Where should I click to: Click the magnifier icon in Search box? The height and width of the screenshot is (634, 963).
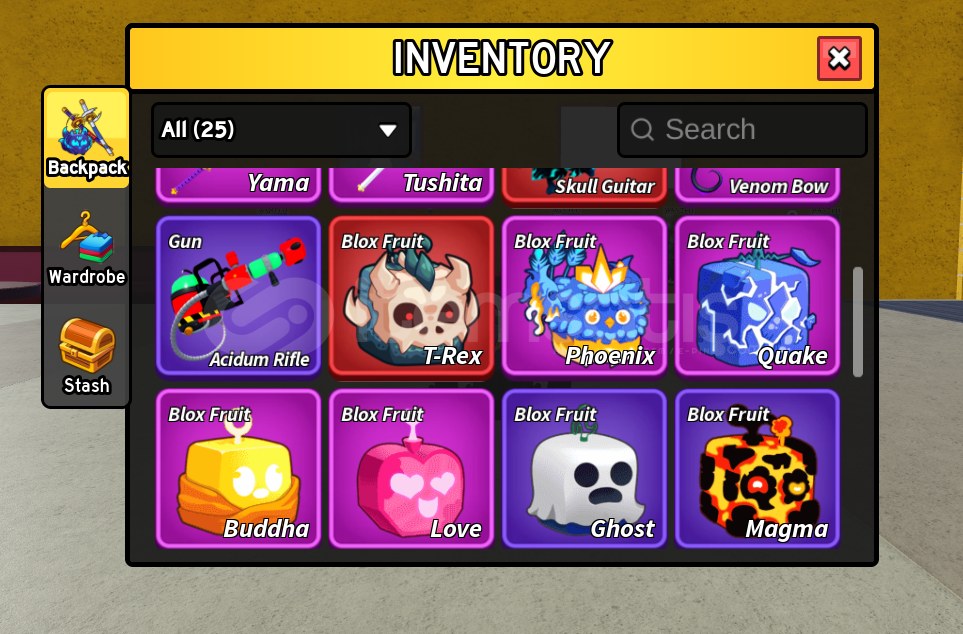[x=642, y=130]
